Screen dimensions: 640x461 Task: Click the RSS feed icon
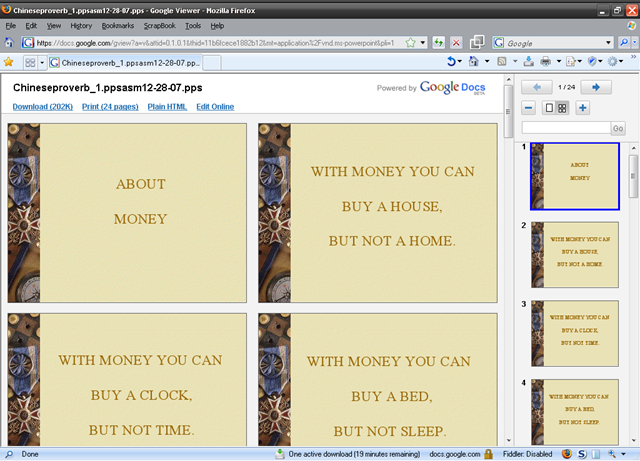pyautogui.click(x=502, y=62)
